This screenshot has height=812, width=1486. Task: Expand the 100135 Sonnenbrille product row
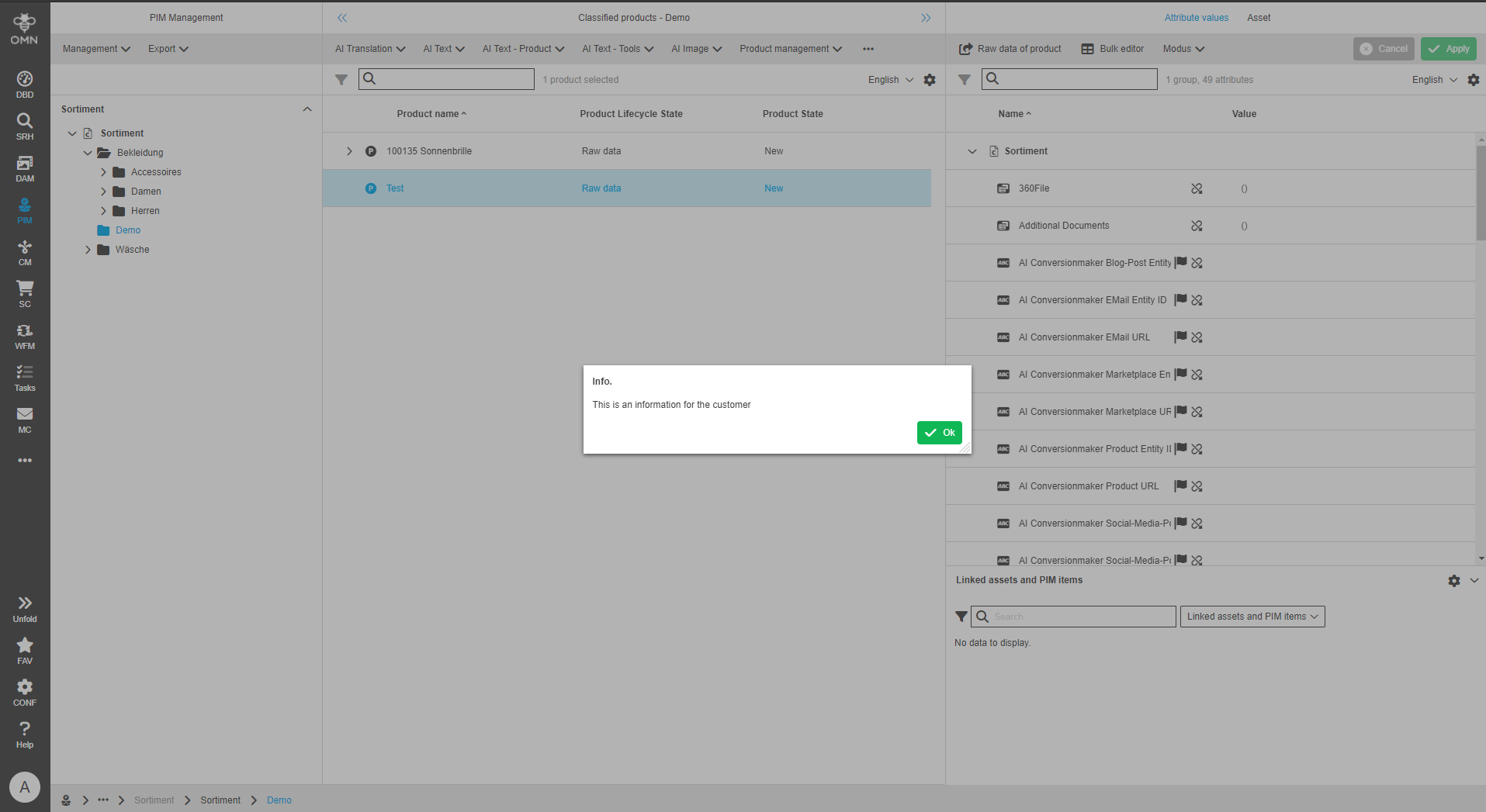349,151
